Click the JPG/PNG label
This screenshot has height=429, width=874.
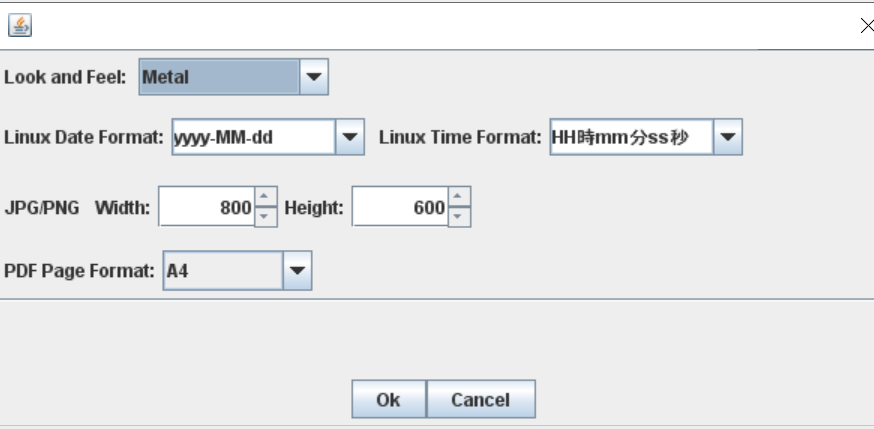pyautogui.click(x=42, y=208)
